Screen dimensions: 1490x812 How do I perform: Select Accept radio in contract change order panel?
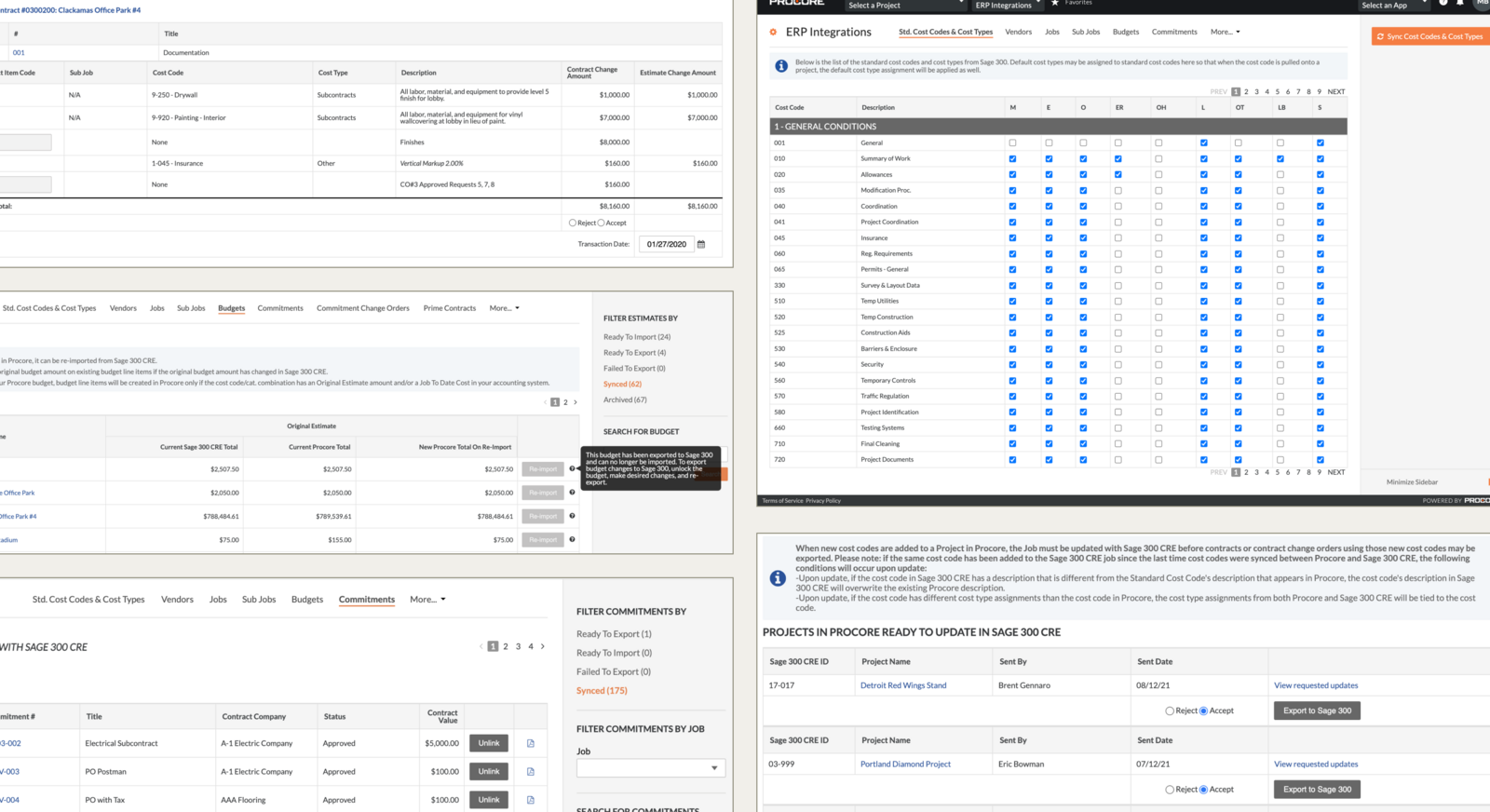coord(602,223)
